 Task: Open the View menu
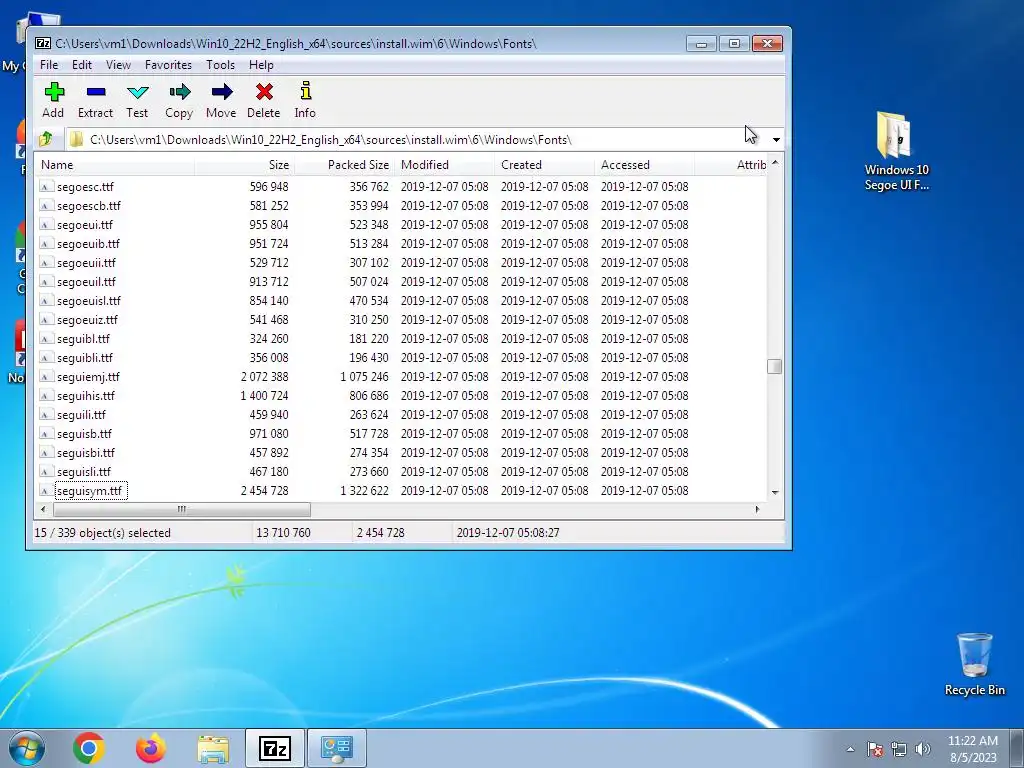tap(118, 65)
